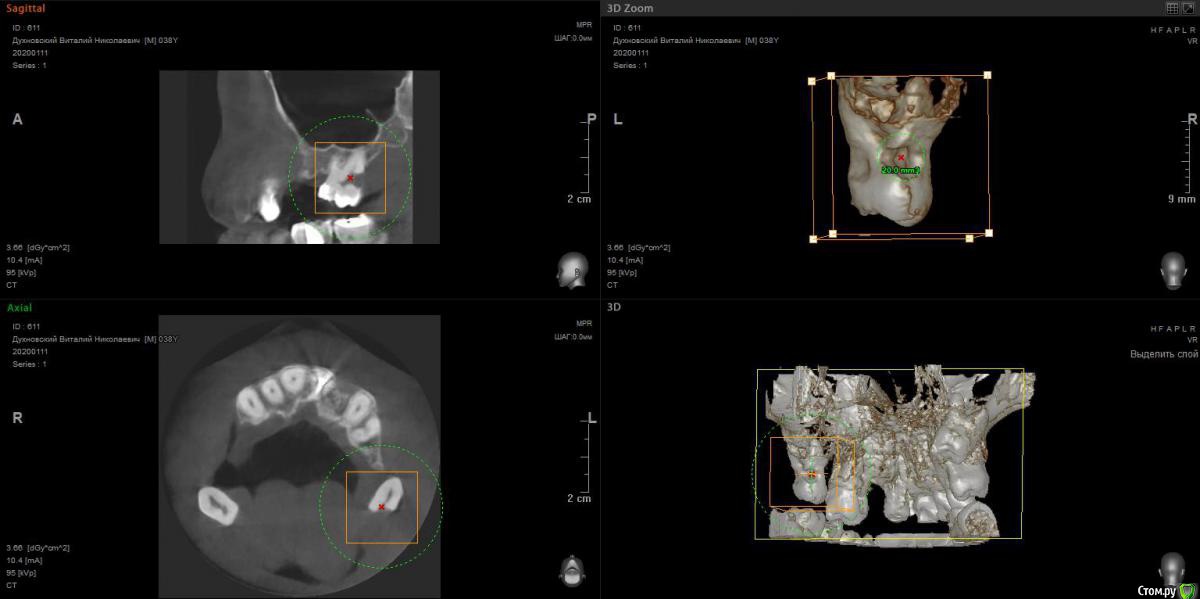
Task: Click the orange crosshair marker in the 3D view
Action: pos(812,473)
